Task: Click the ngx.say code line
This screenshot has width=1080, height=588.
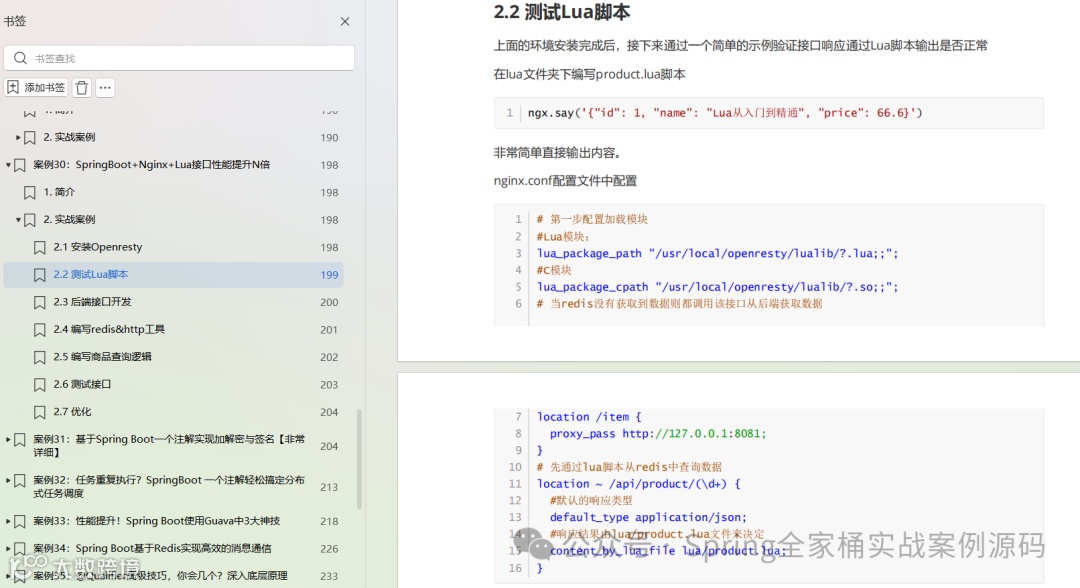Action: pyautogui.click(x=725, y=113)
